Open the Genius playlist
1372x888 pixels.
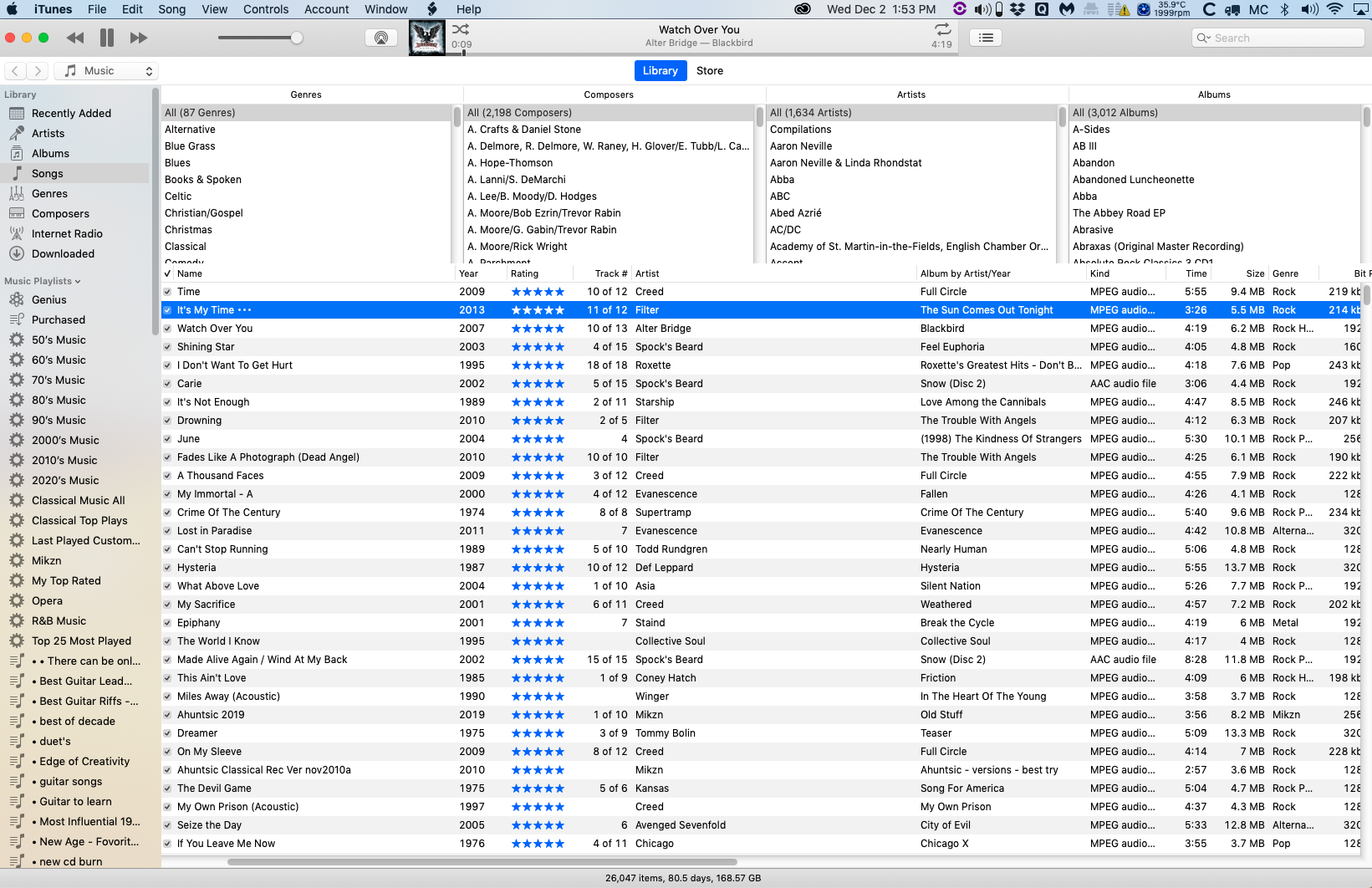click(x=49, y=300)
